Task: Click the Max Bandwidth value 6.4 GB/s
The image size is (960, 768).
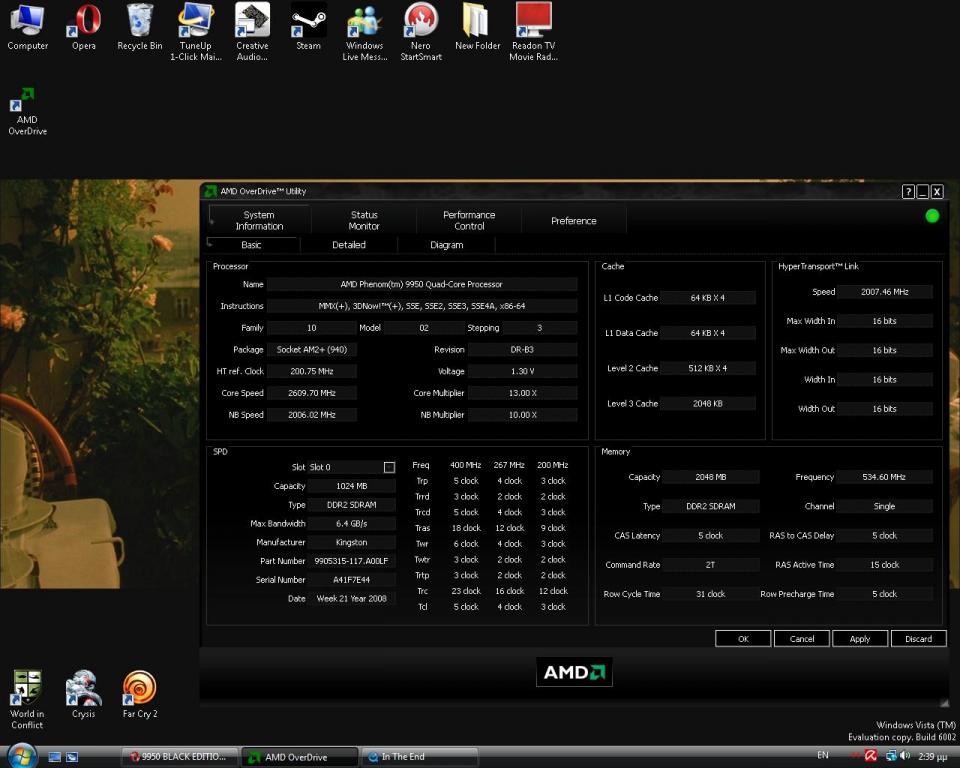Action: [351, 524]
